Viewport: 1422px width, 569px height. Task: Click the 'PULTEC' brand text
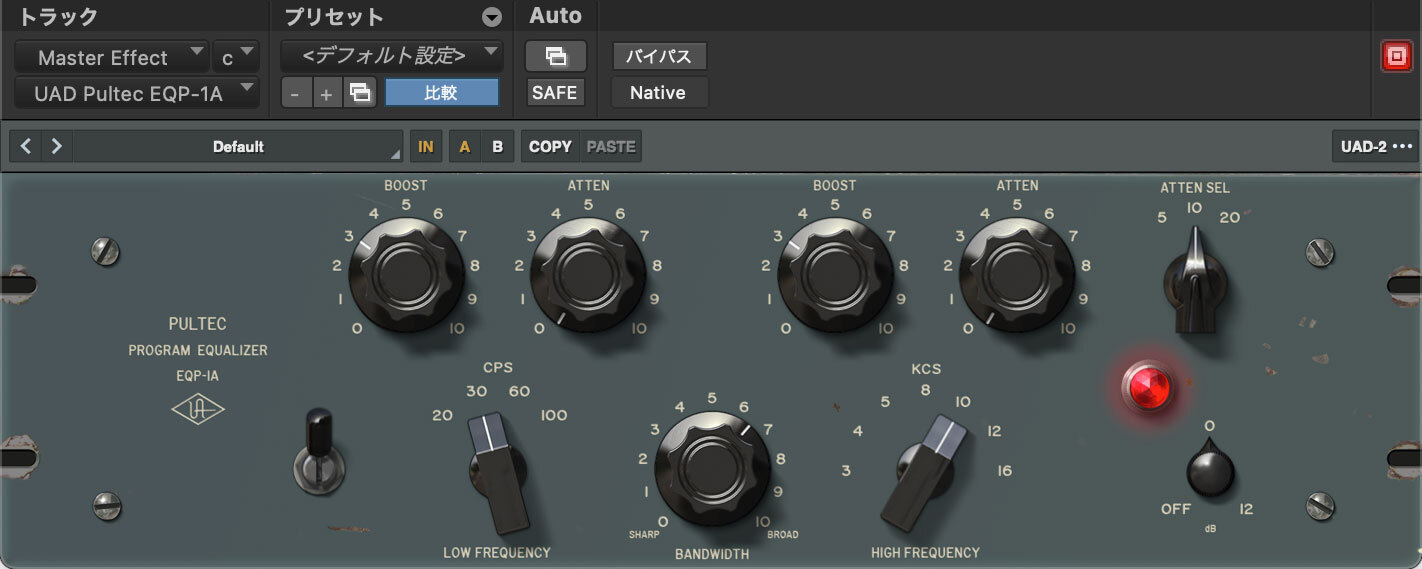coord(198,324)
